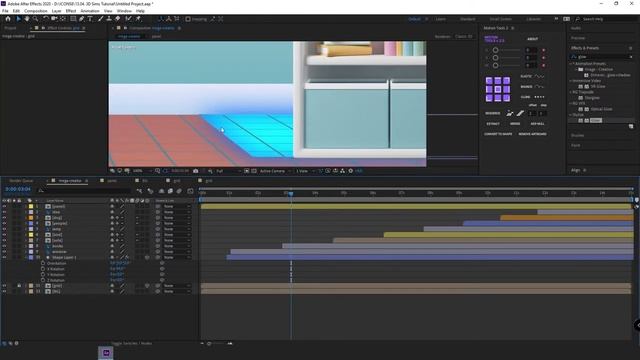Click CONVERT TO SHAPE button
The width and height of the screenshot is (640, 360).
498,134
